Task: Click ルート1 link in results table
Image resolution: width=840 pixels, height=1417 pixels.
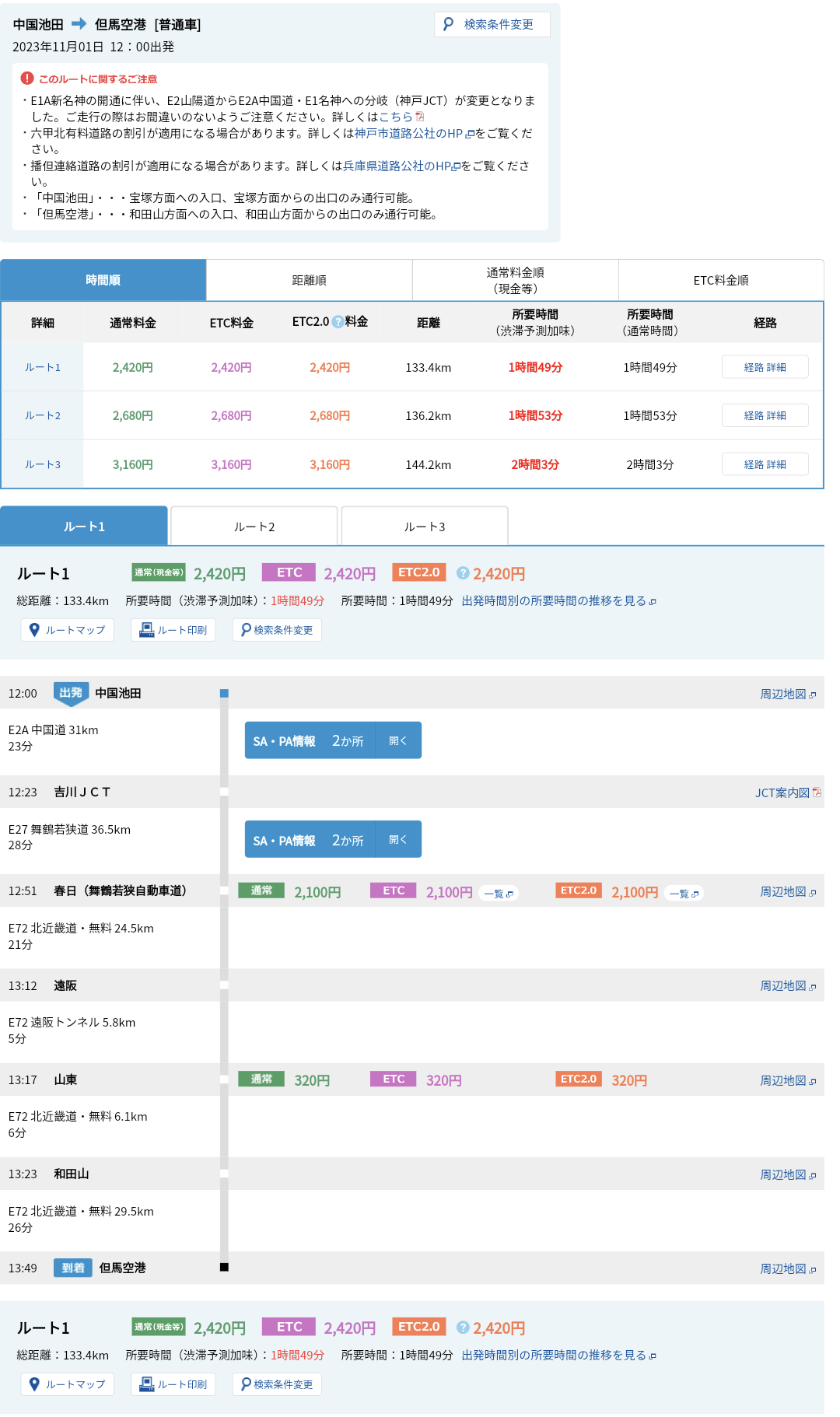Action: pyautogui.click(x=43, y=367)
